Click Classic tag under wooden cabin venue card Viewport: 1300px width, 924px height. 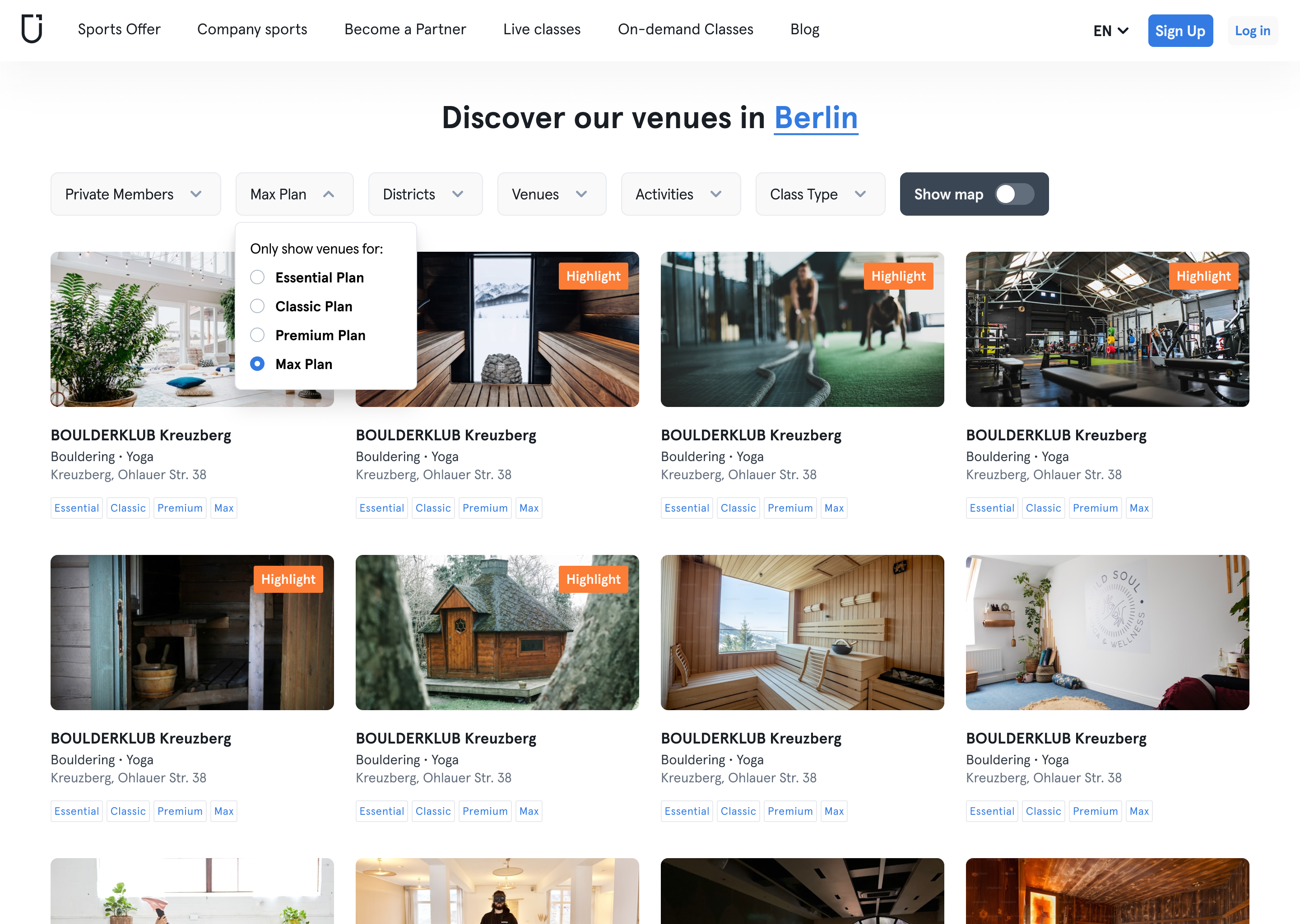432,811
